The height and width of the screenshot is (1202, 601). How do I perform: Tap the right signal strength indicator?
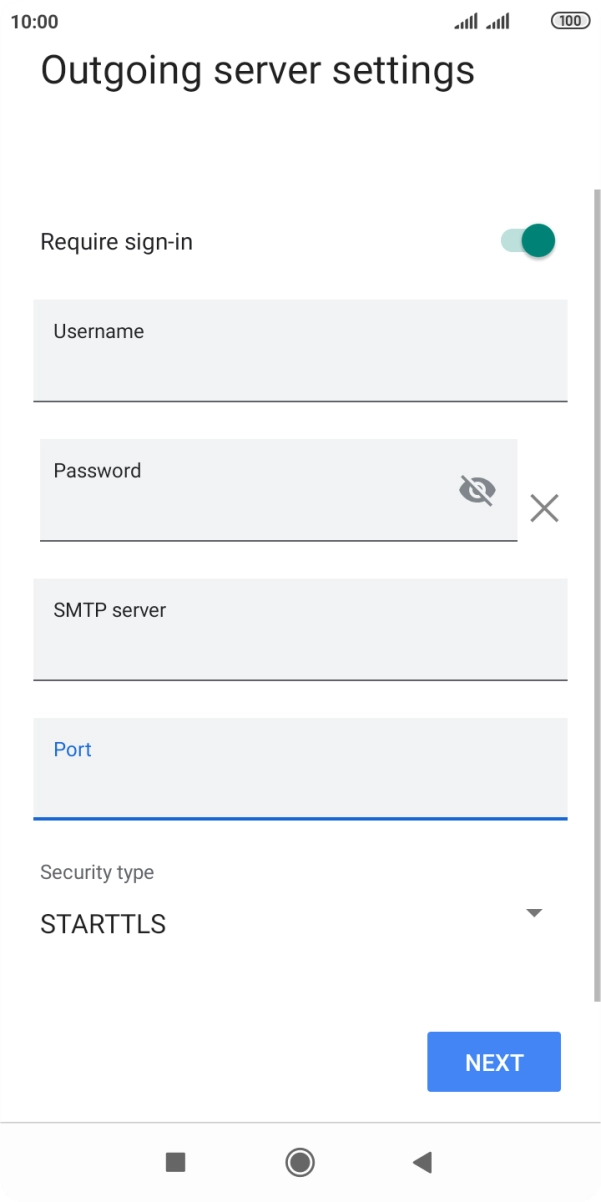pos(496,20)
